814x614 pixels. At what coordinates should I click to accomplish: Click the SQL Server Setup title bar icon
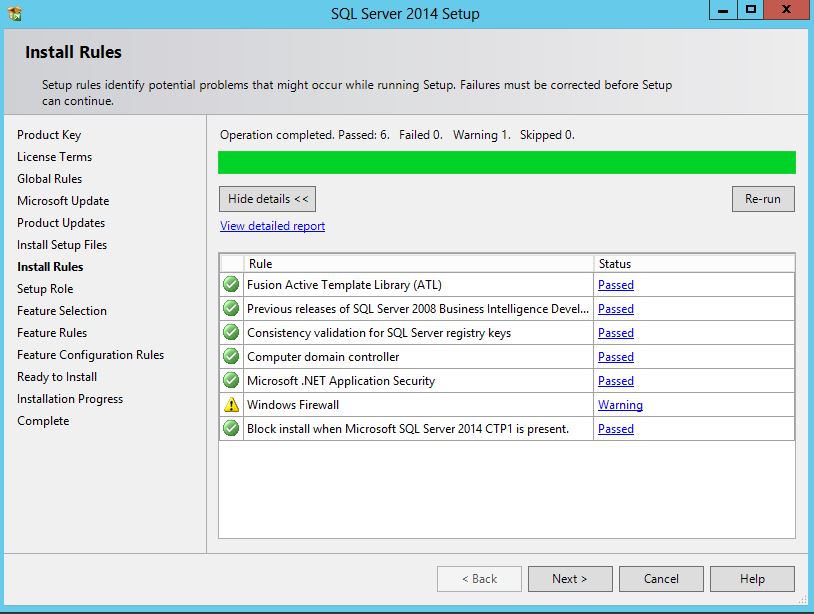(x=14, y=14)
